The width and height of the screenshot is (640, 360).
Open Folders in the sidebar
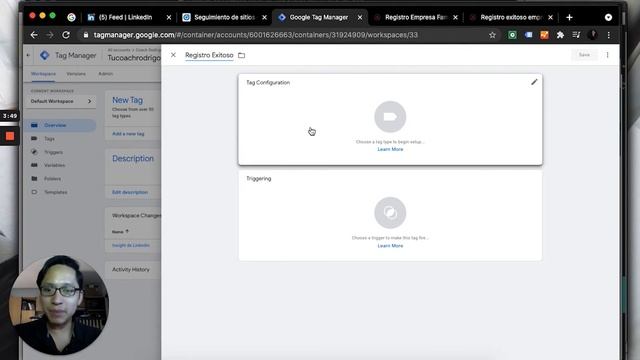52,179
